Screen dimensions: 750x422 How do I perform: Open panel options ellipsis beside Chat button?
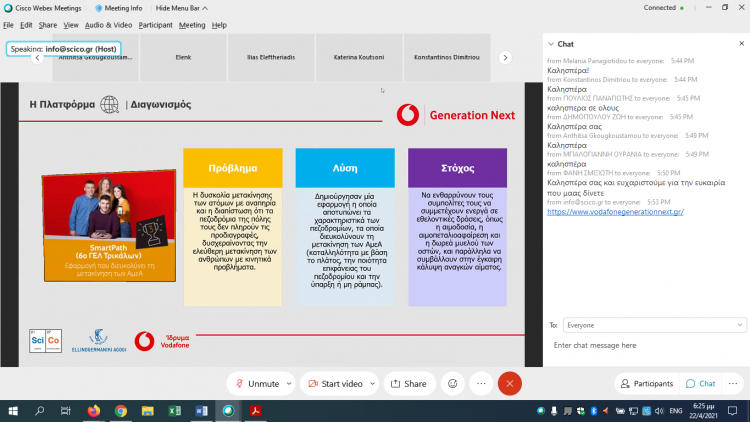(x=733, y=384)
